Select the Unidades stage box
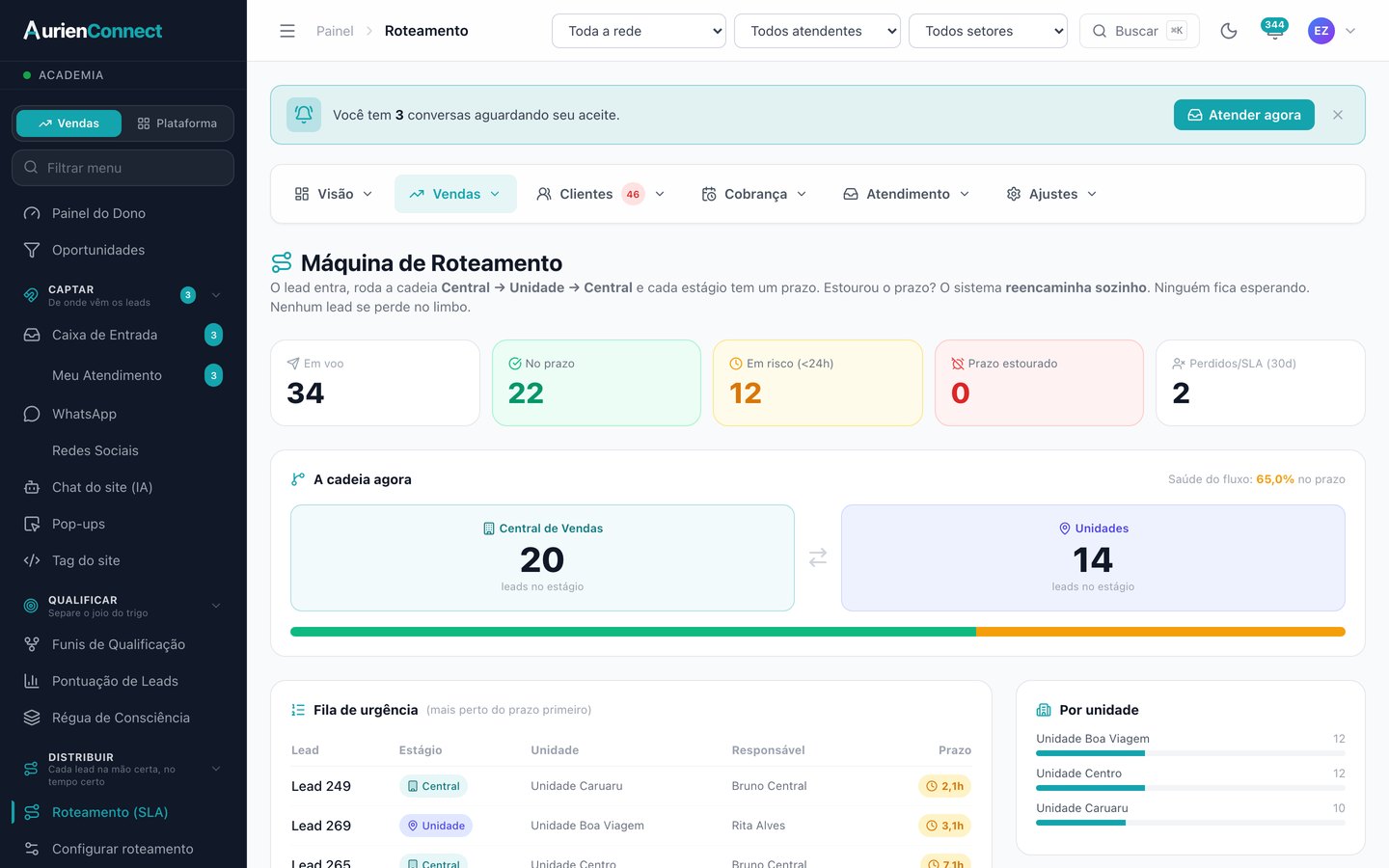Screen dimensions: 1389x868 (x=1093, y=557)
